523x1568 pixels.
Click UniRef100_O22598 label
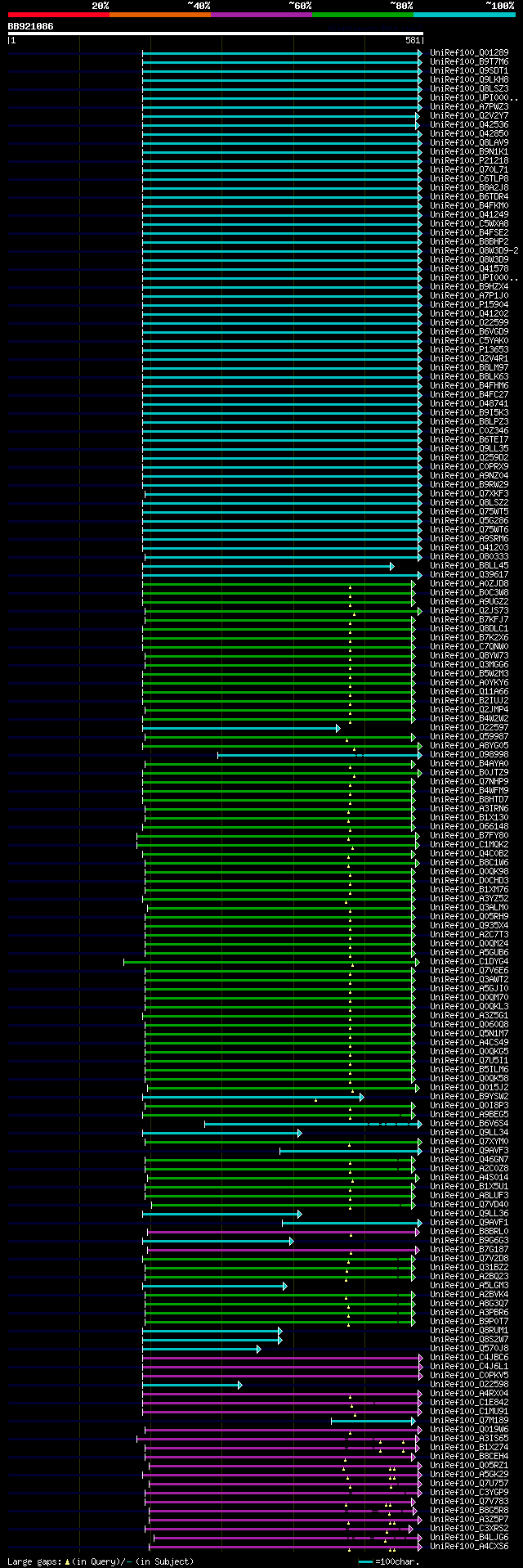click(x=469, y=1384)
